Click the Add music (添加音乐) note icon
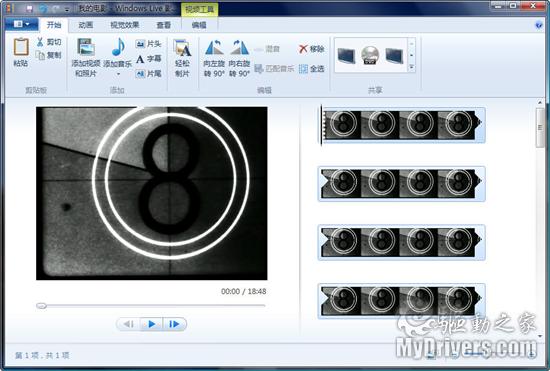The width and height of the screenshot is (550, 371). 118,47
